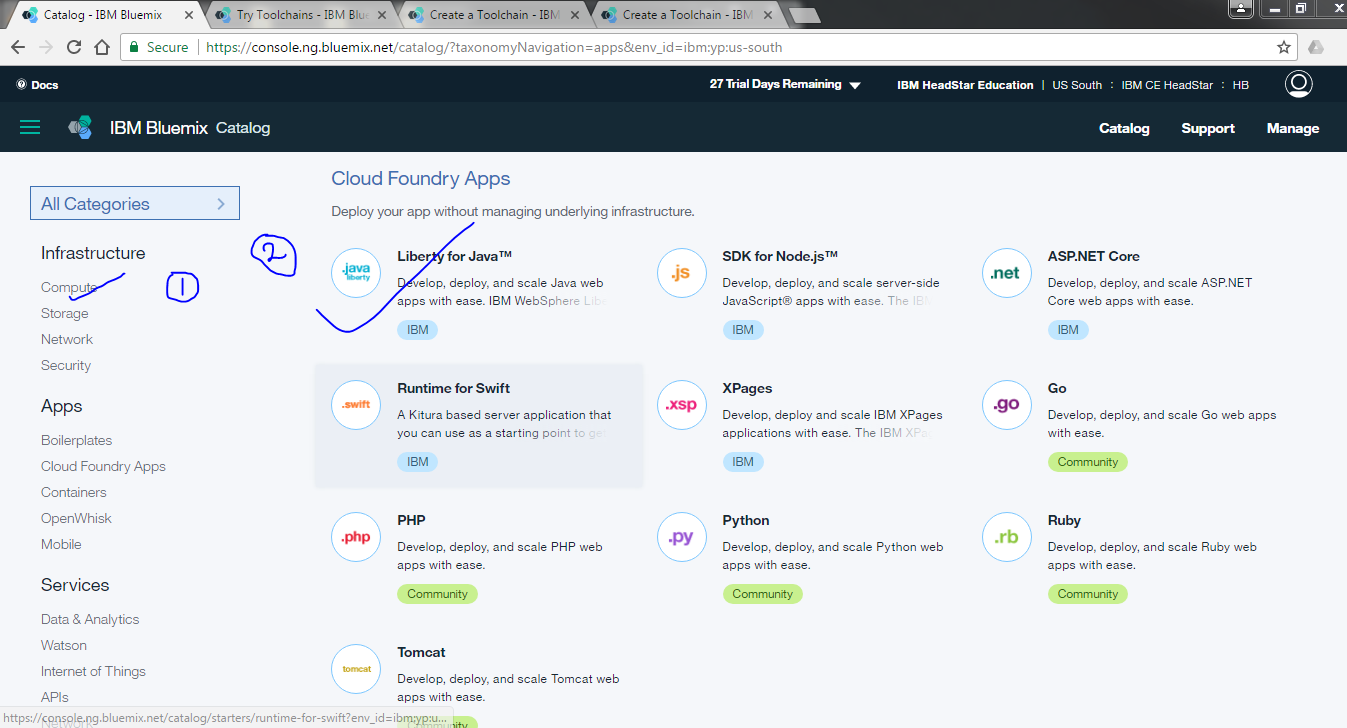Image resolution: width=1347 pixels, height=728 pixels.
Task: Open Tomcat runtime icon
Action: pyautogui.click(x=356, y=669)
